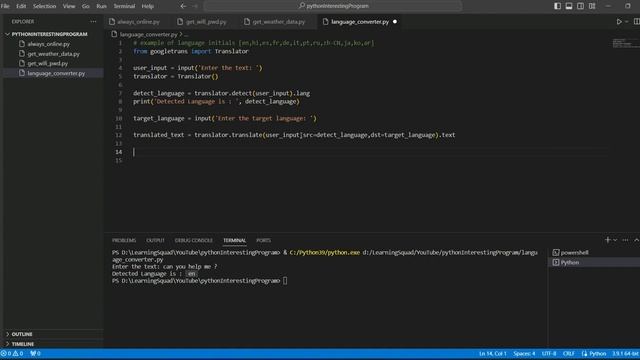This screenshot has height=360, width=640.
Task: Click the translated_text code line
Action: 294,135
